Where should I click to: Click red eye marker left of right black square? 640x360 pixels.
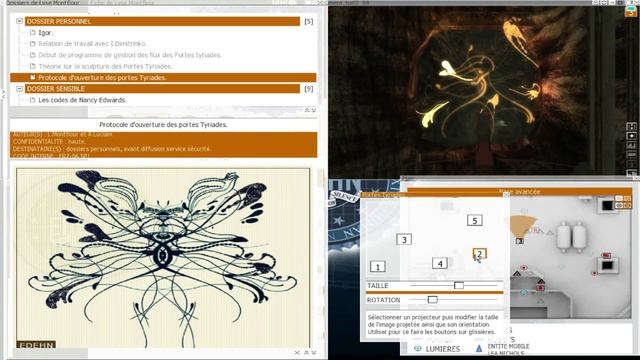pyautogui.click(x=595, y=273)
